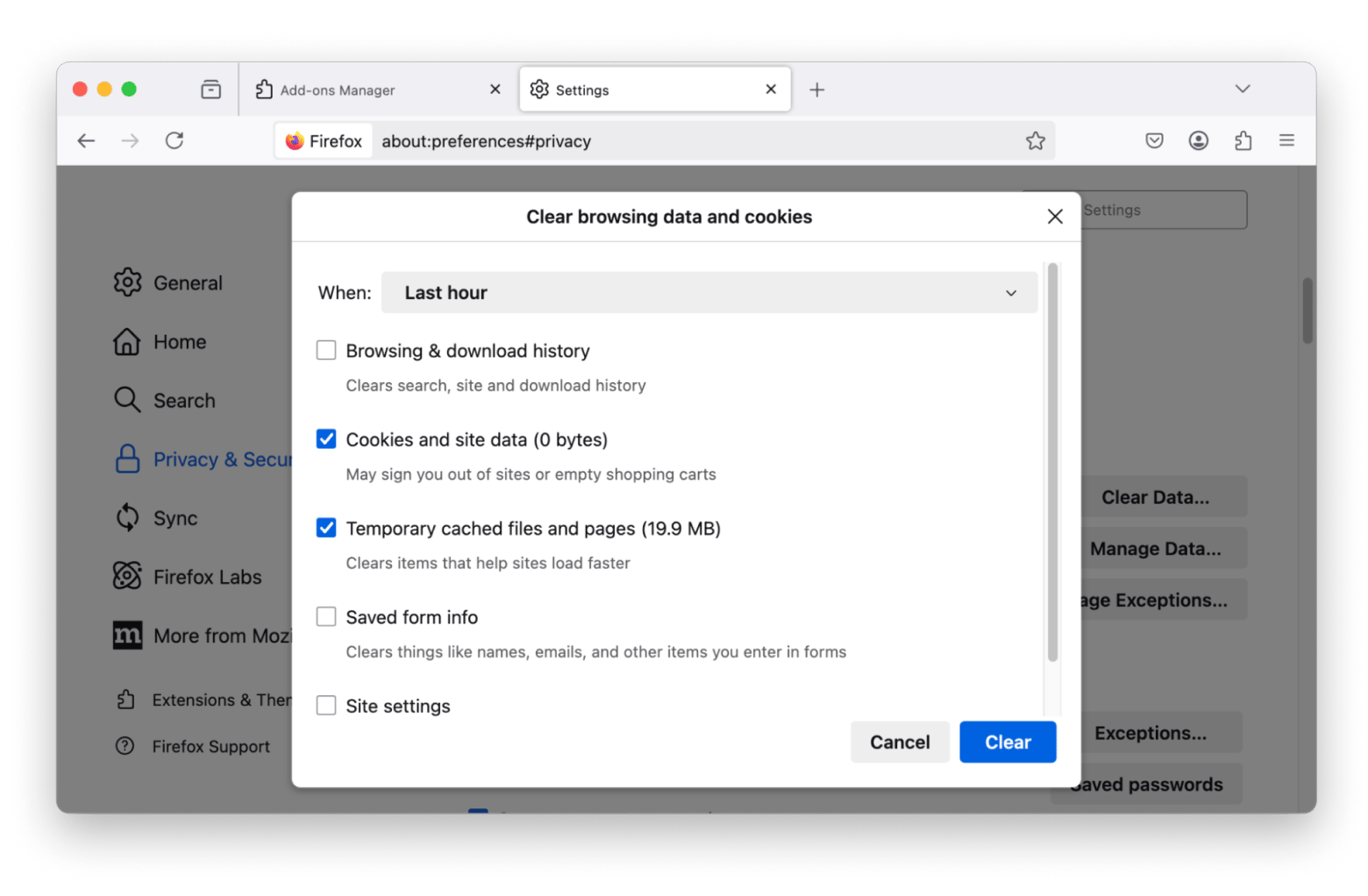Switch to the Add-ons Manager tab
This screenshot has width=1368, height=896.
368,90
